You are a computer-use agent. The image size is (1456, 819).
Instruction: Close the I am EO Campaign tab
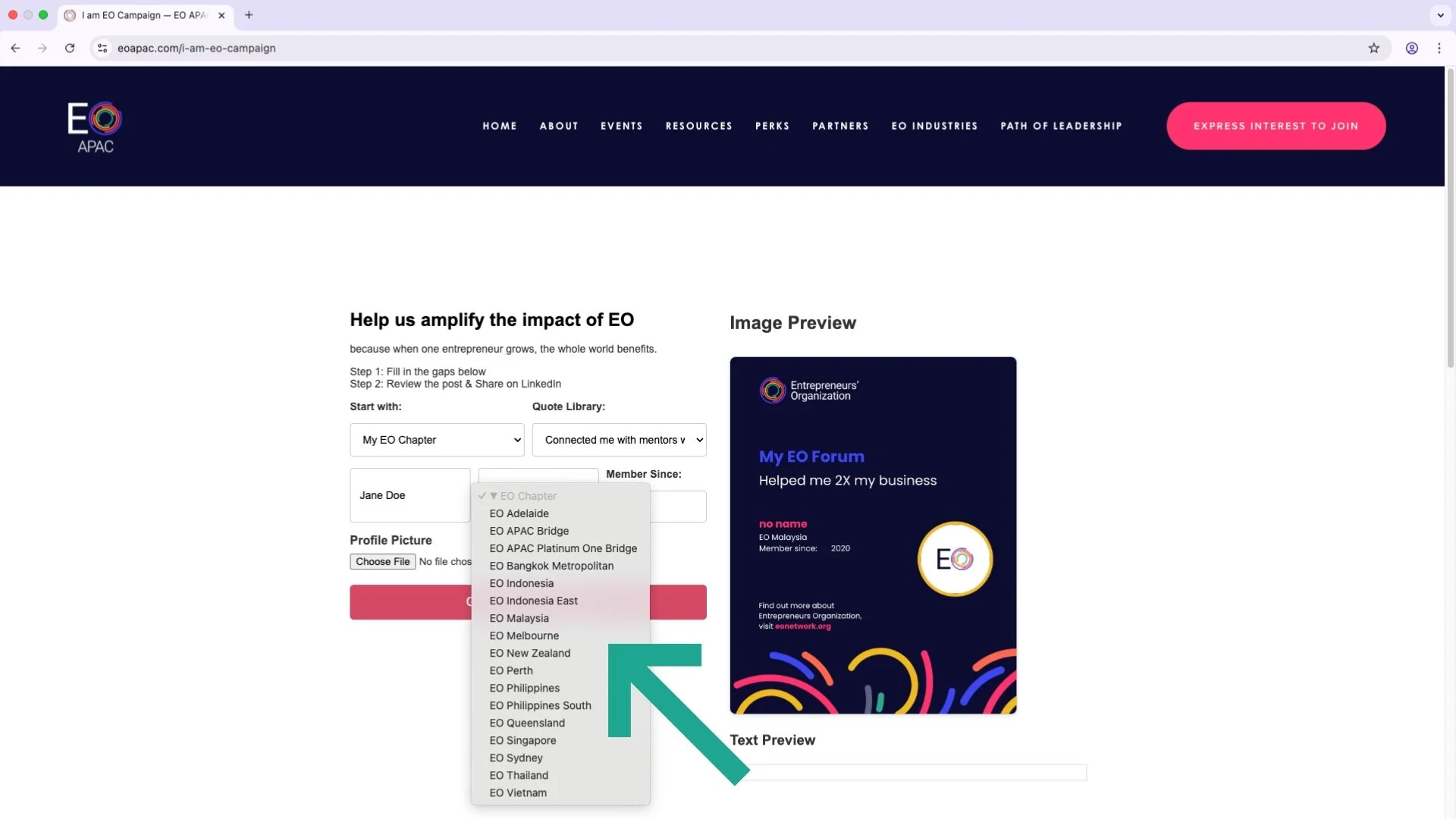point(221,15)
